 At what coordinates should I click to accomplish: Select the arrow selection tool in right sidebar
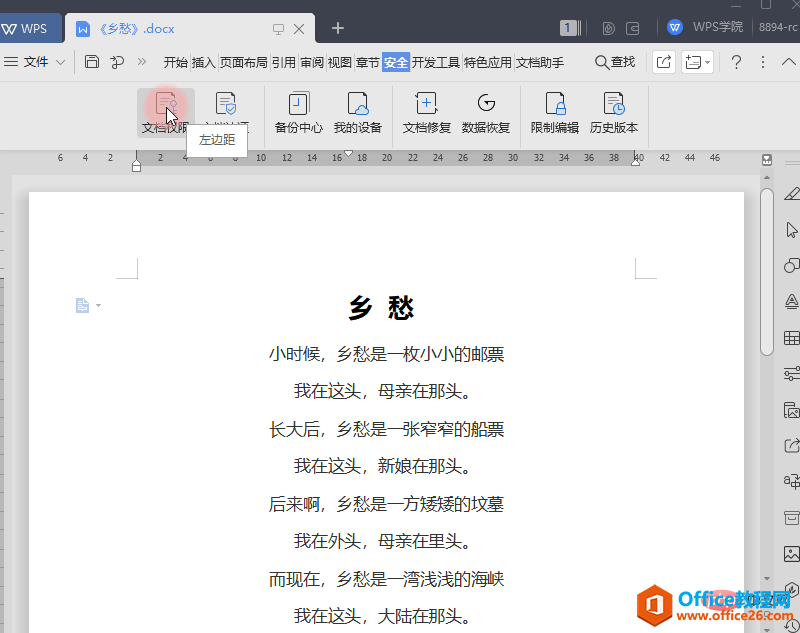click(x=791, y=230)
